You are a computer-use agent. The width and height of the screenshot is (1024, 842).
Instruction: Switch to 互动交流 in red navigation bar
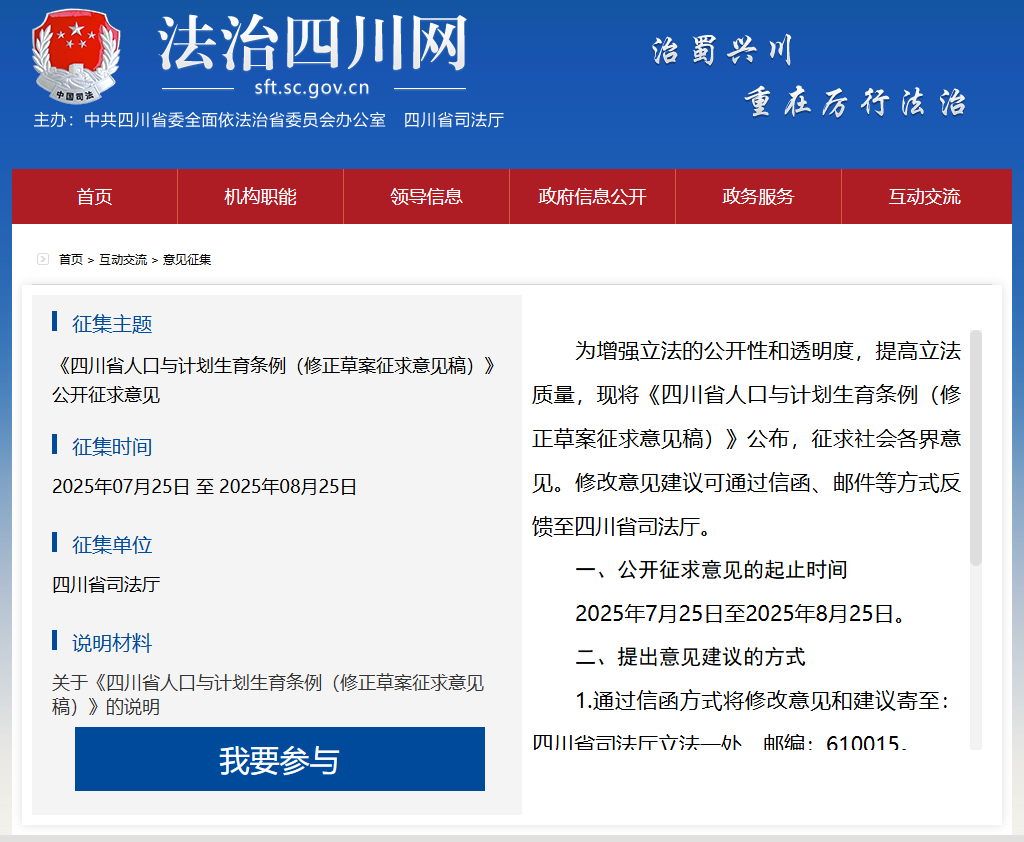924,197
